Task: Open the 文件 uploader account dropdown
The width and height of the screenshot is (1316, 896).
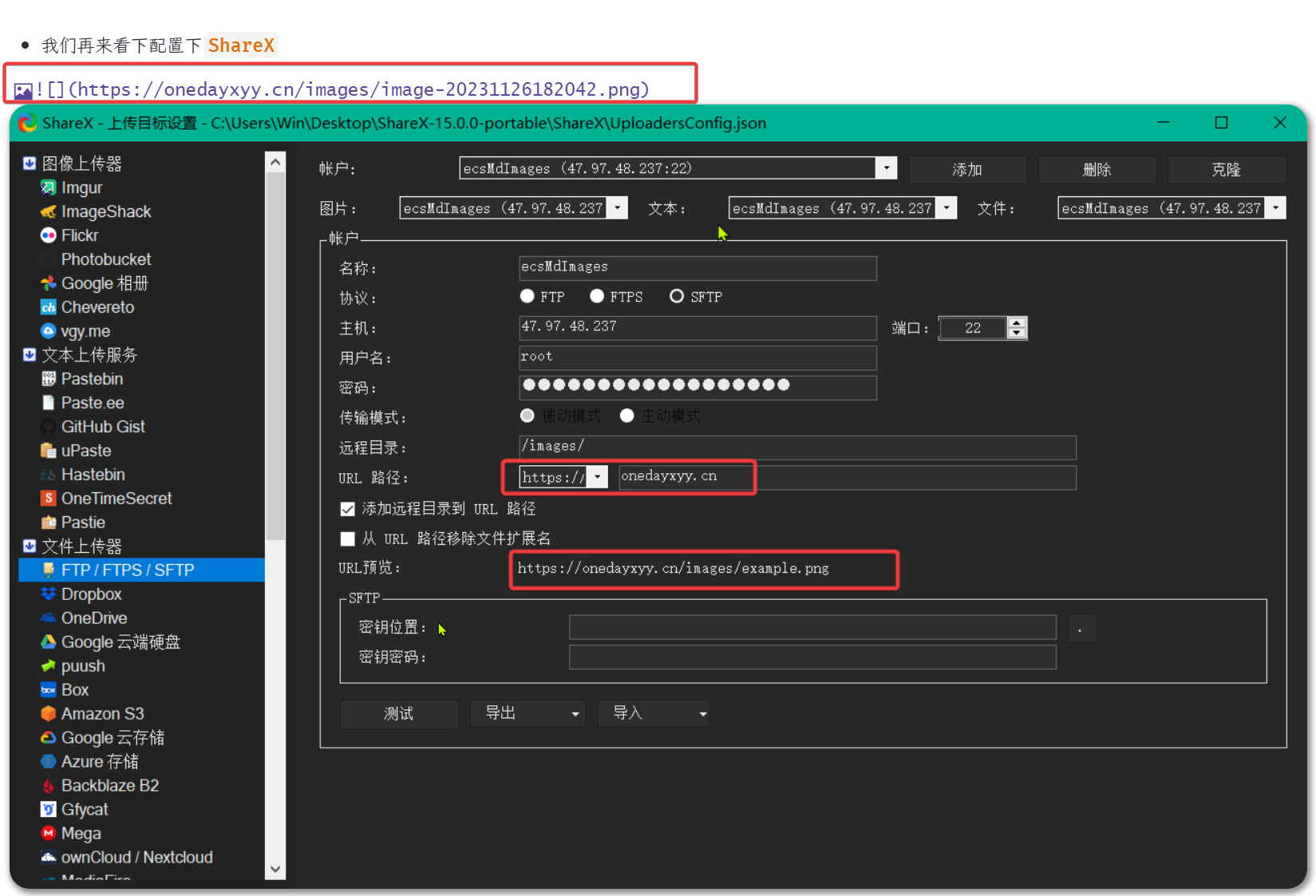Action: [x=1275, y=207]
